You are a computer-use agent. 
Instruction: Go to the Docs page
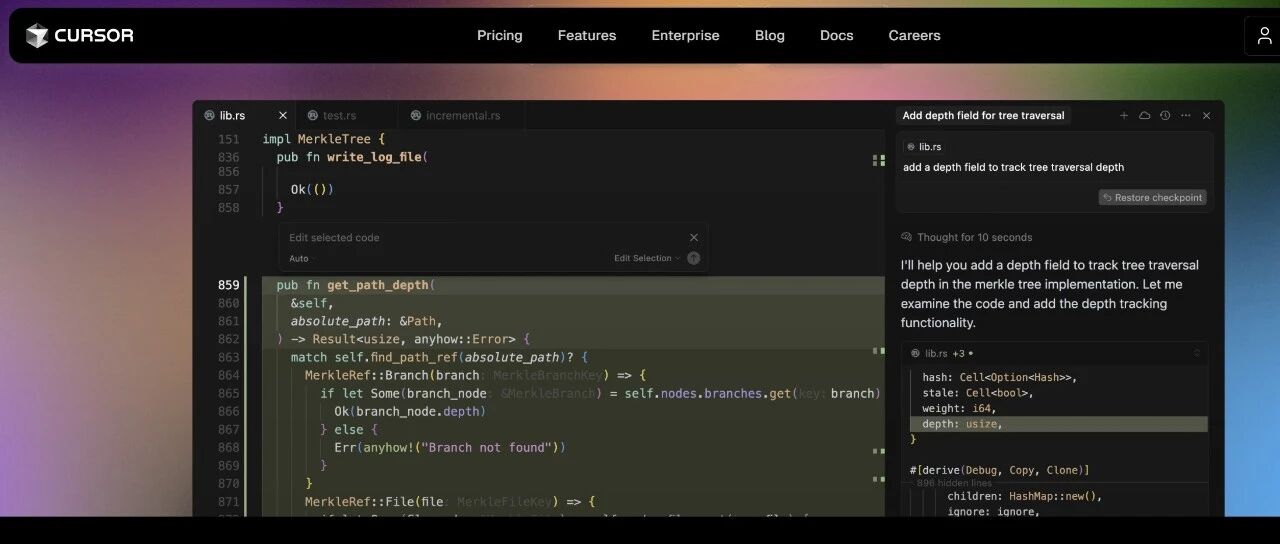837,36
